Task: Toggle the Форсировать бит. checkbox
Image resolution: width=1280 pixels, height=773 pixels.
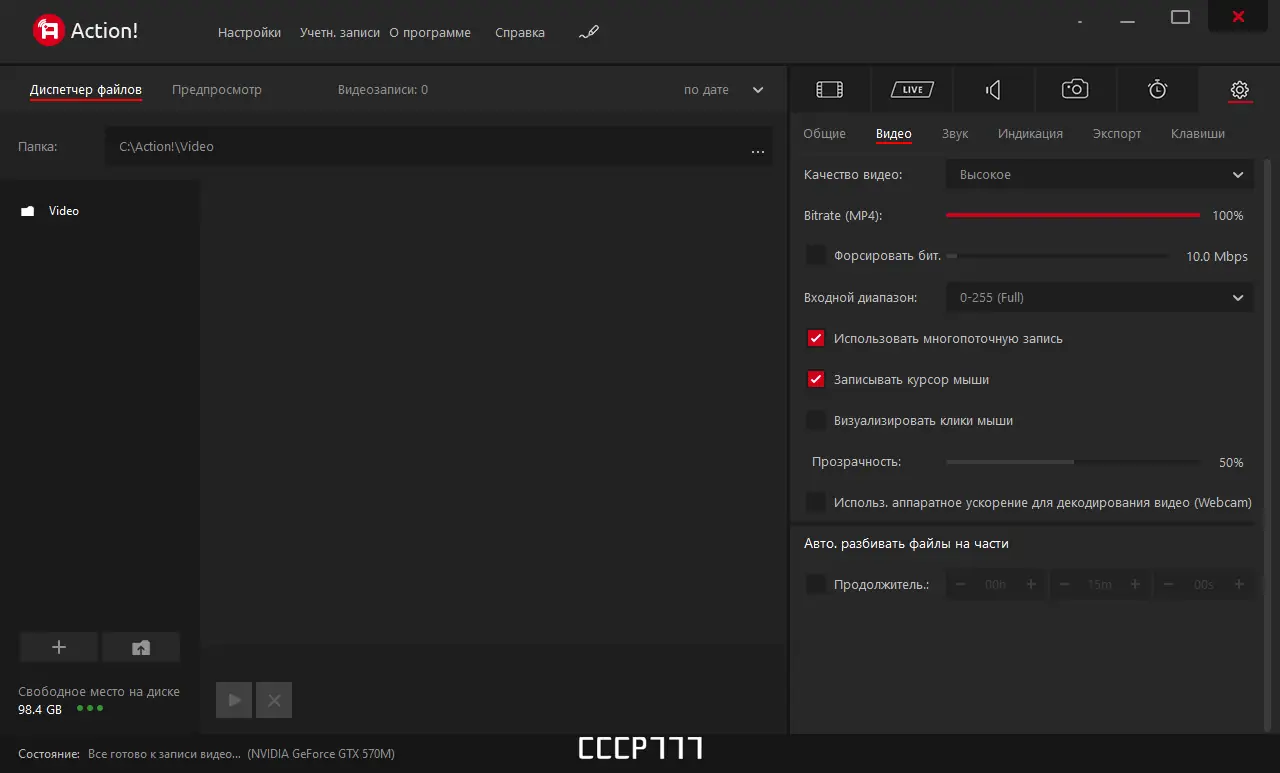Action: [816, 256]
